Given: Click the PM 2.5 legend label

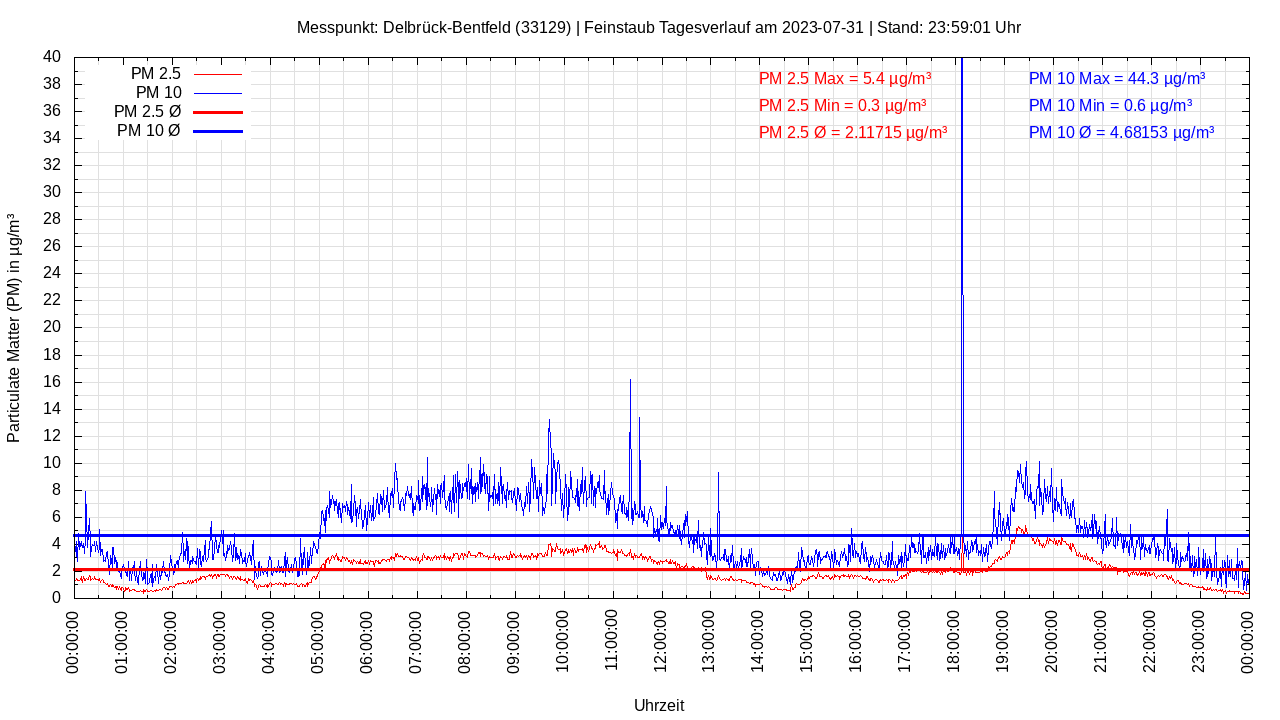Looking at the screenshot, I should 155,74.
